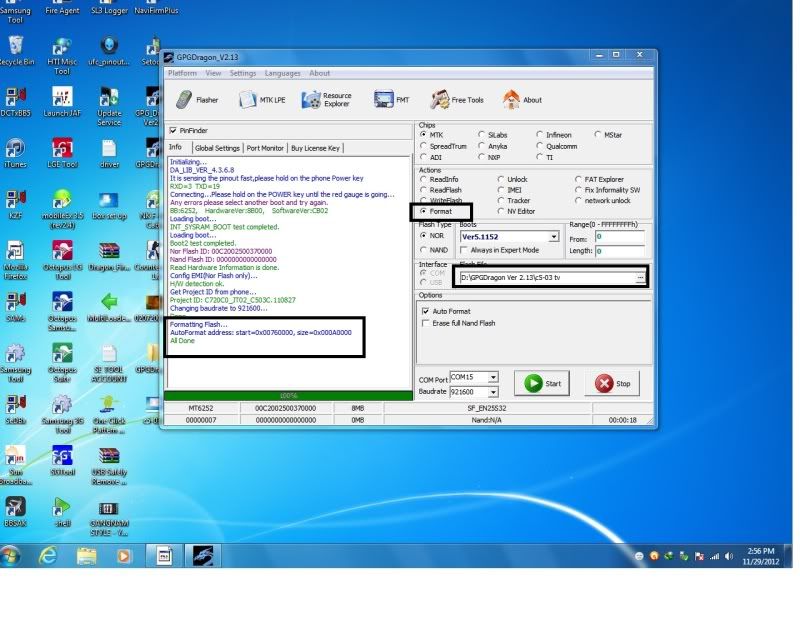This screenshot has height=640, width=800.
Task: Select the mobileEx 3.5 desktop icon
Action: point(62,209)
